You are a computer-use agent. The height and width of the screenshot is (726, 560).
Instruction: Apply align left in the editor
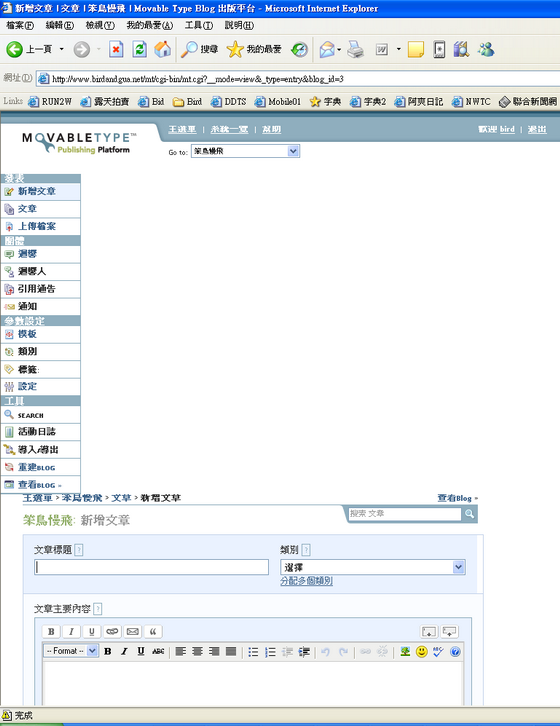[181, 651]
